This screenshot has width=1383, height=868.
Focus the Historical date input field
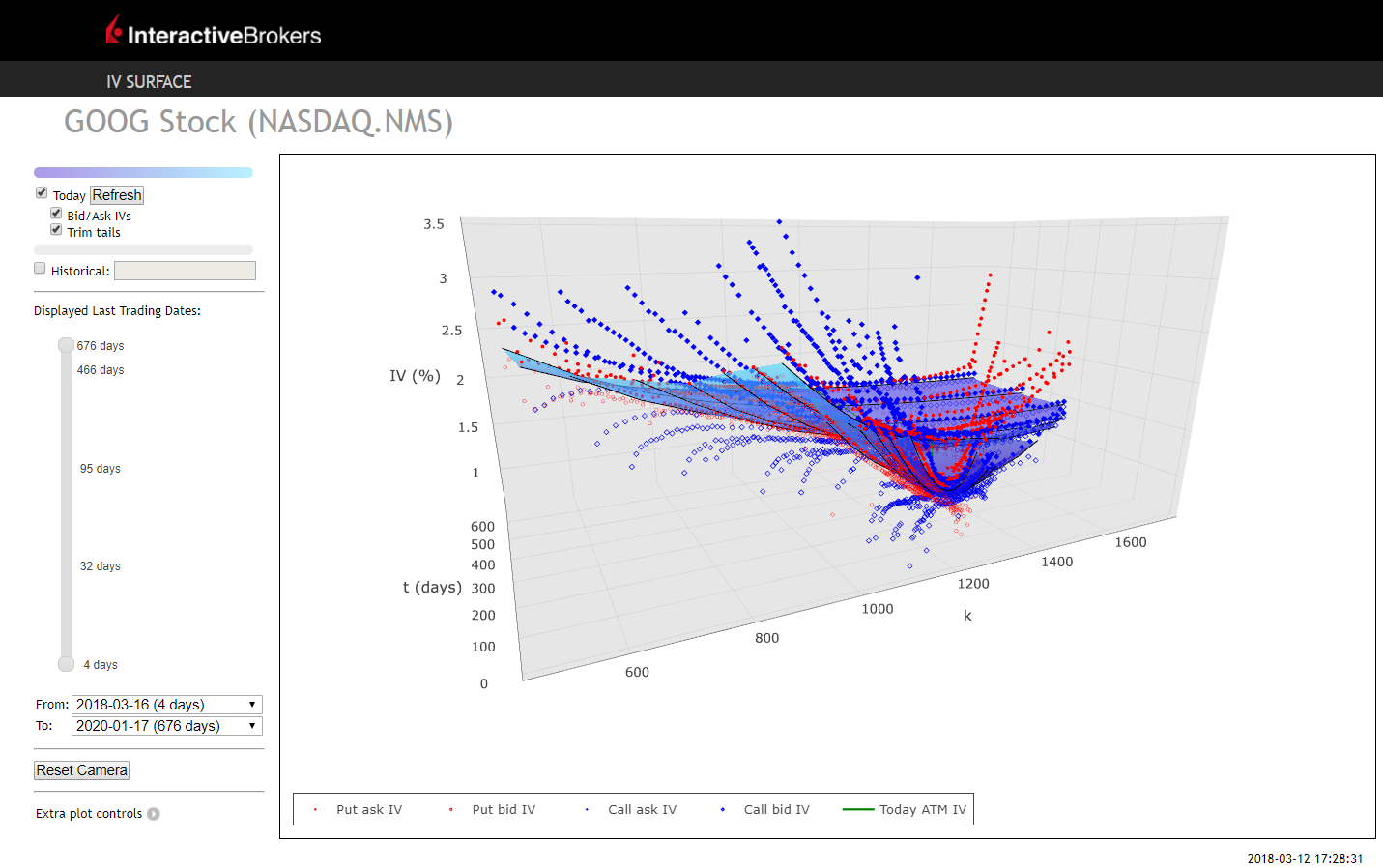(x=185, y=271)
